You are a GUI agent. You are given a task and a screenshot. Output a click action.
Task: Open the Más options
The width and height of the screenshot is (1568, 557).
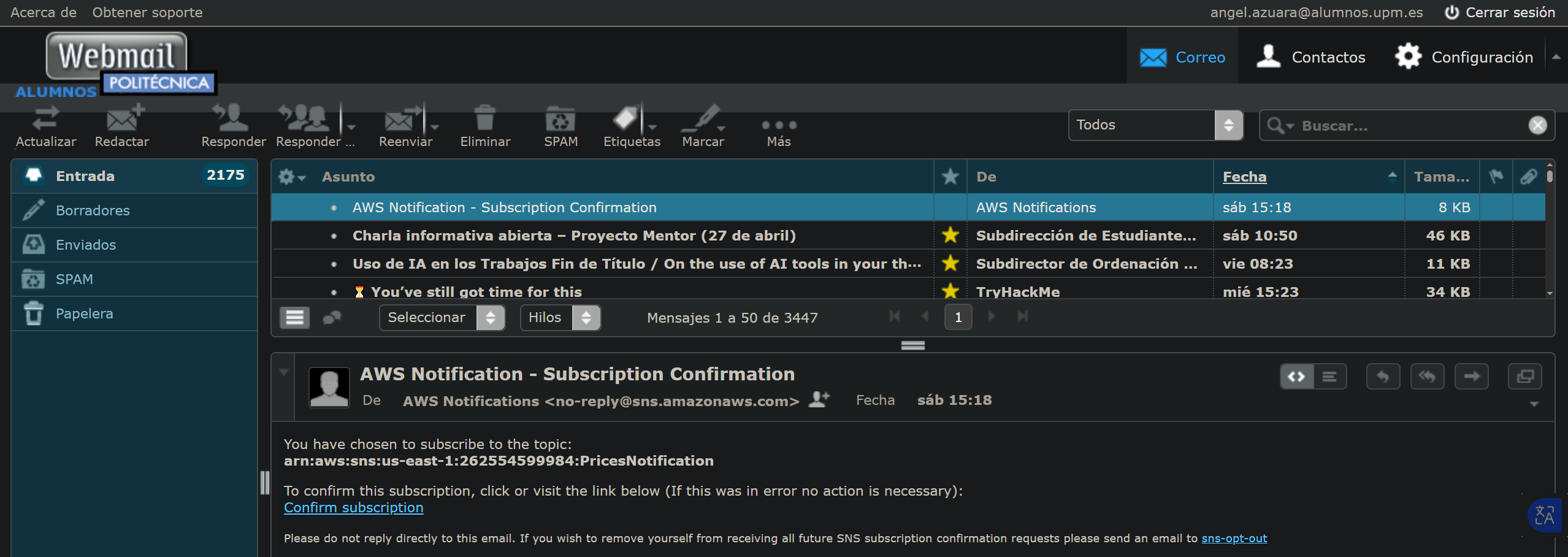[779, 125]
